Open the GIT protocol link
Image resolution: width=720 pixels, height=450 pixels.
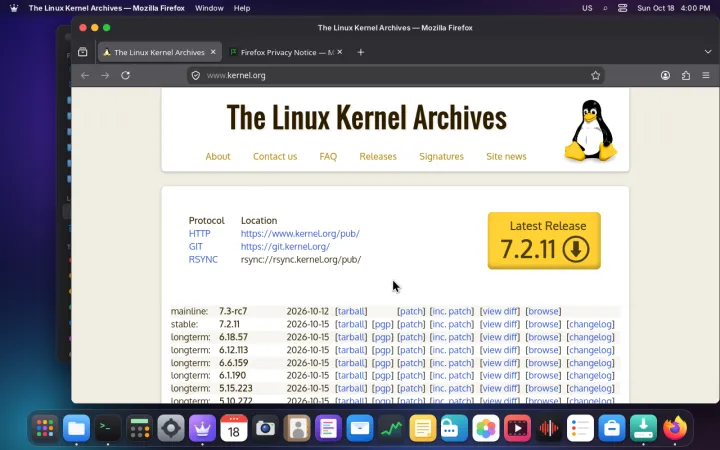196,246
